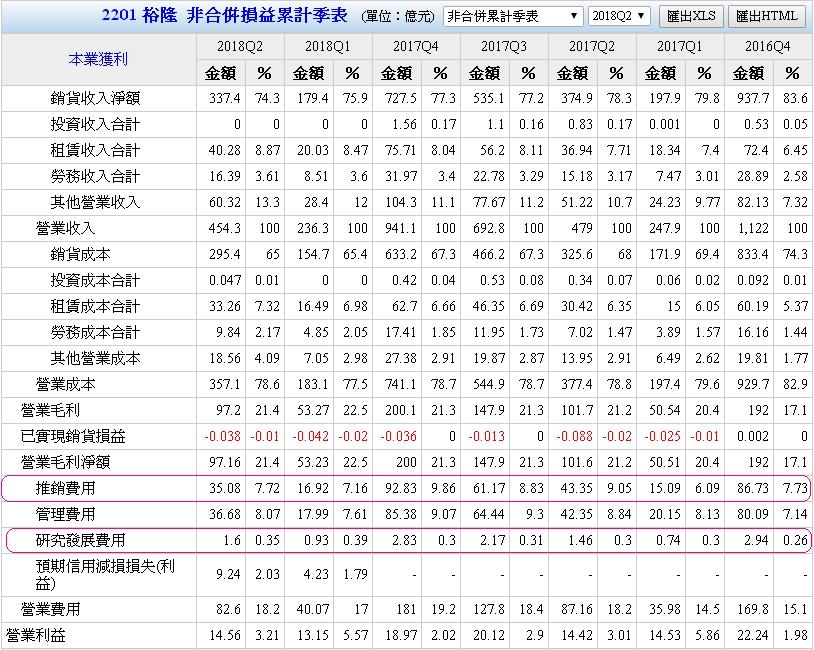The image size is (814, 650).
Task: Select the 營業利益 row label
Action: point(35,635)
